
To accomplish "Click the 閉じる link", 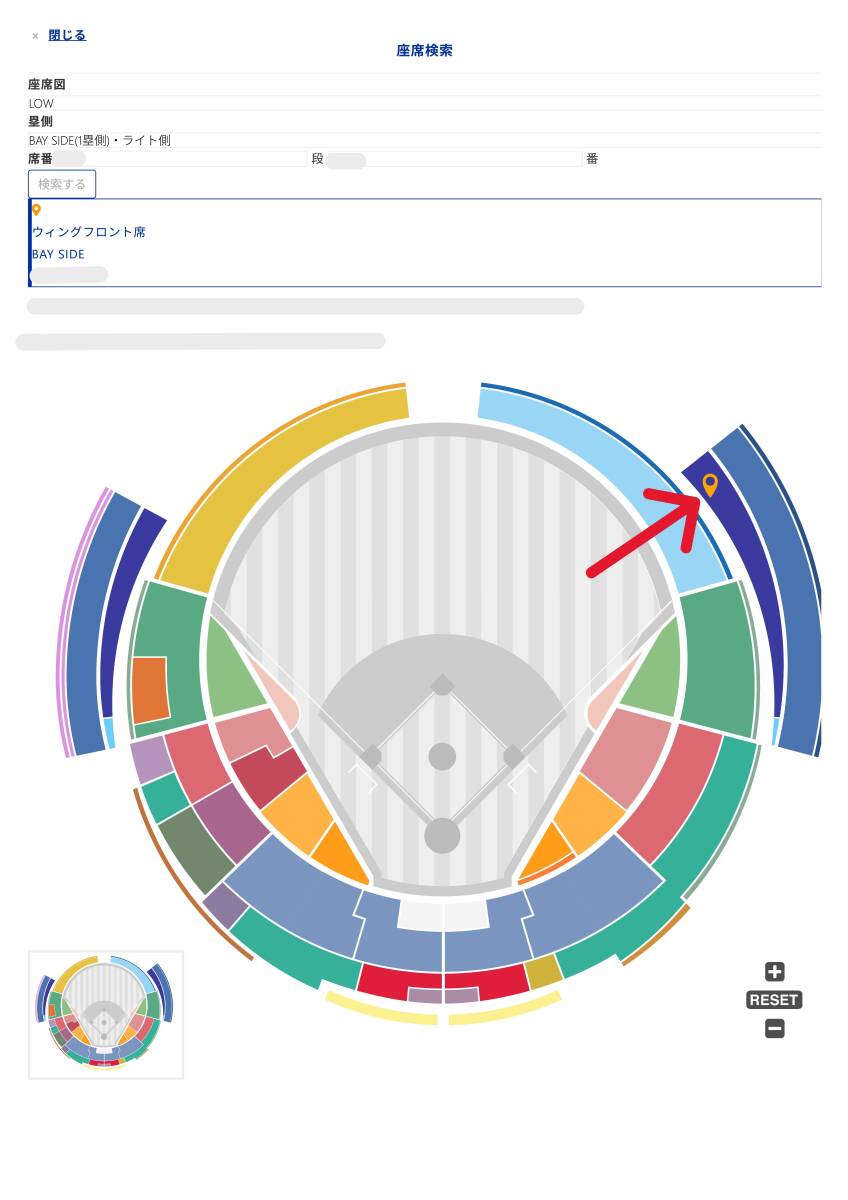I will pyautogui.click(x=67, y=35).
